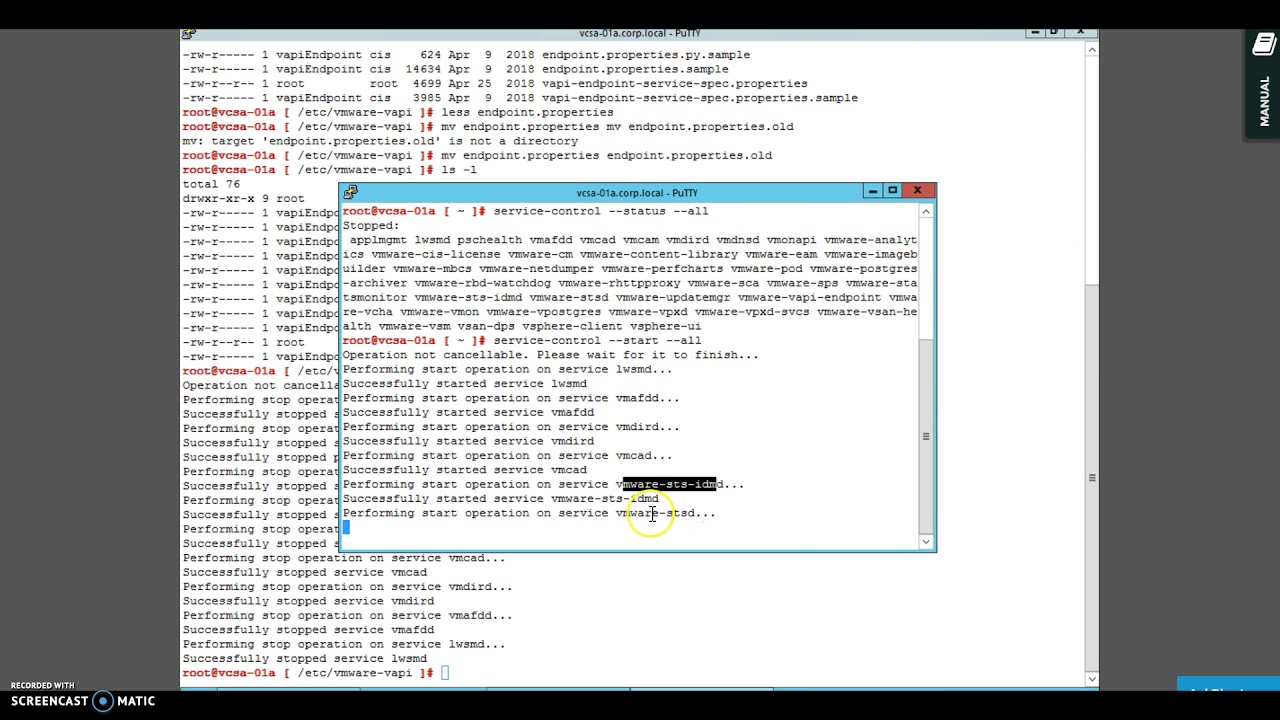Click 'service-control --status --all' command text
Image resolution: width=1280 pixels, height=720 pixels.
click(x=601, y=211)
